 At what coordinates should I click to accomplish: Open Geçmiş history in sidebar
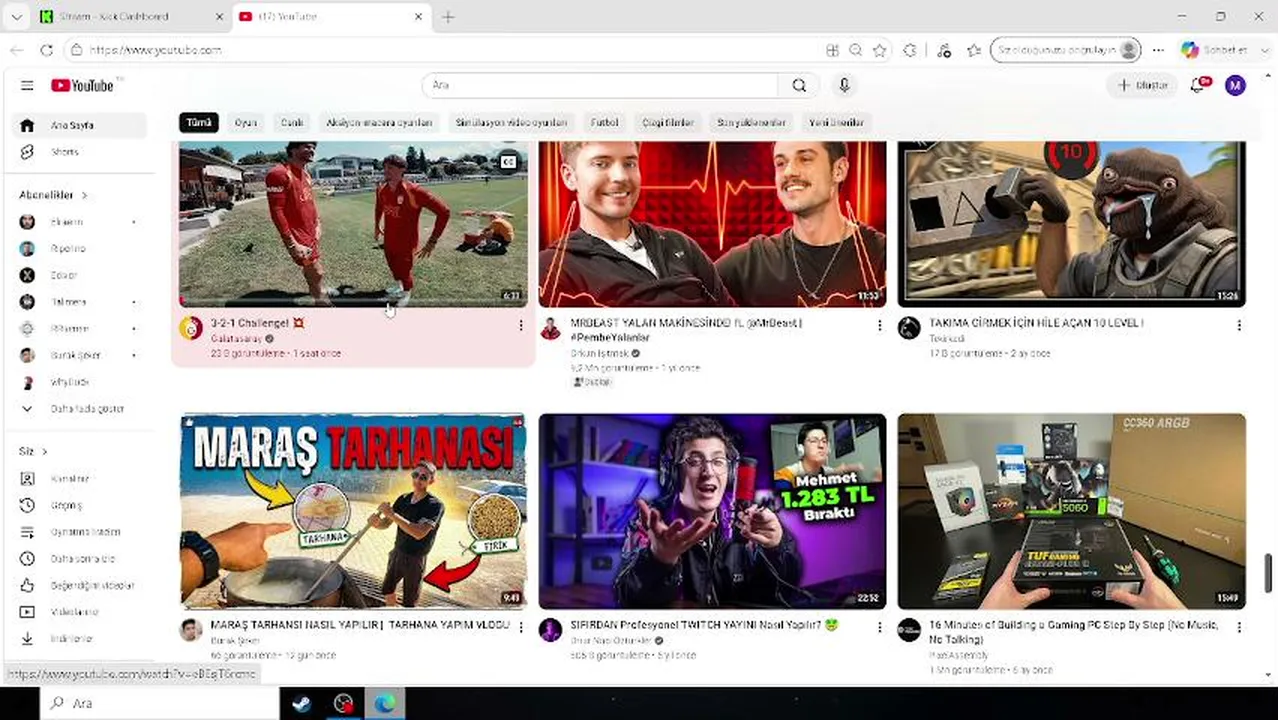[80, 505]
